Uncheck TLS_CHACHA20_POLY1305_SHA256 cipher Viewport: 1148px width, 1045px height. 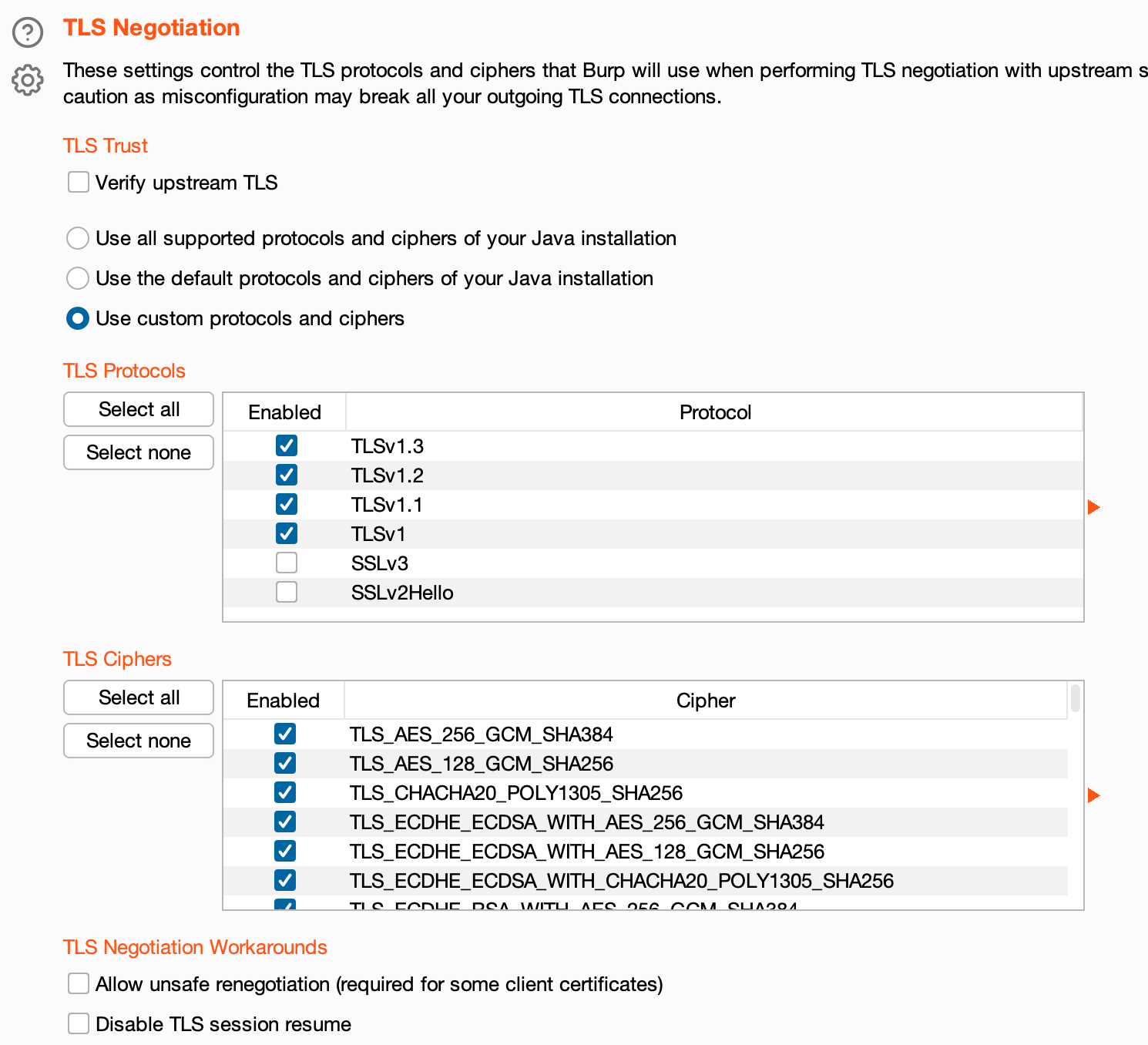pos(285,793)
